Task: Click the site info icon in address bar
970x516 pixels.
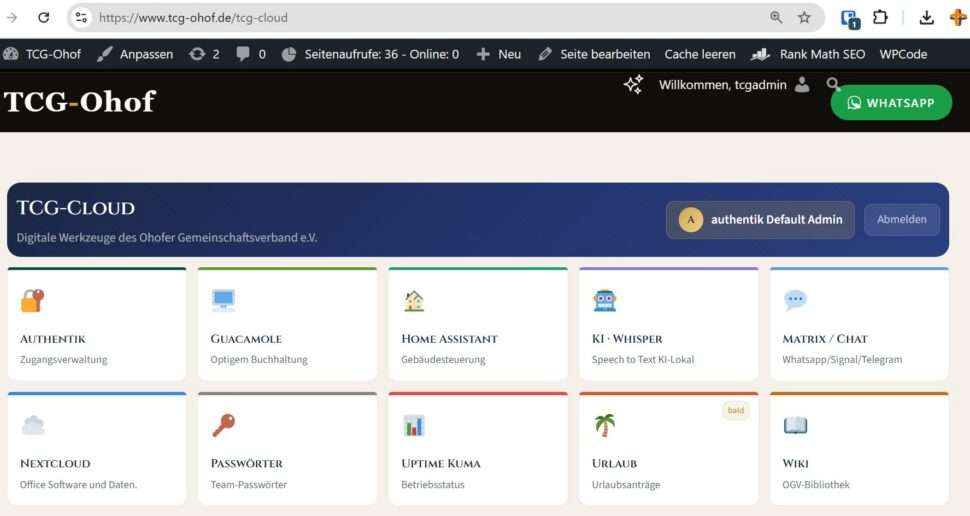Action: 81,17
